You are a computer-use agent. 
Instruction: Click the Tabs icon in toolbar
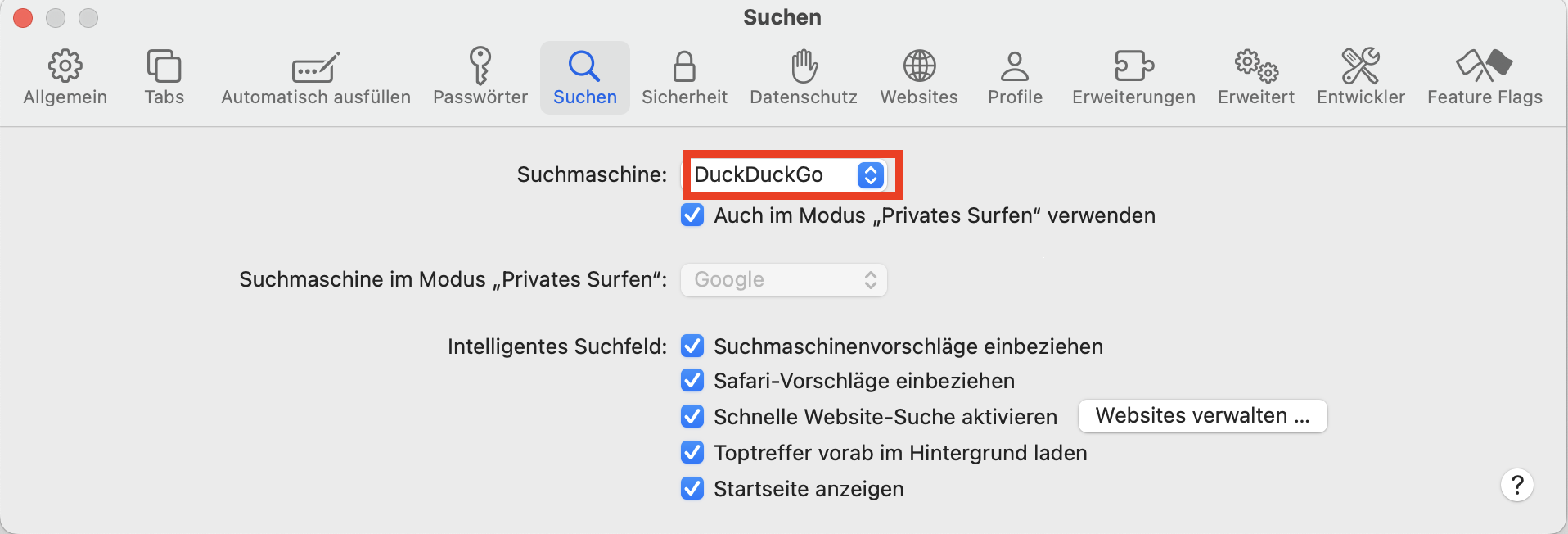coord(164,66)
